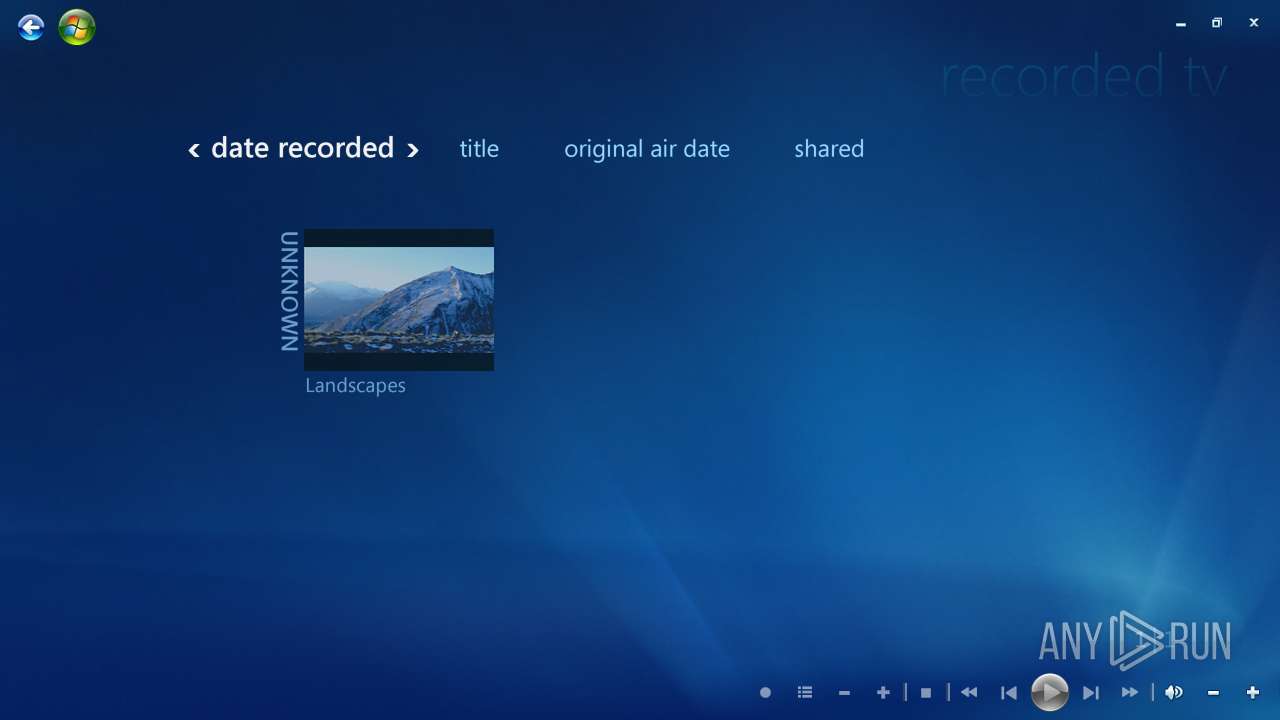Lower volume with the minus button
Screen dimensions: 1280x720
[x=1213, y=692]
